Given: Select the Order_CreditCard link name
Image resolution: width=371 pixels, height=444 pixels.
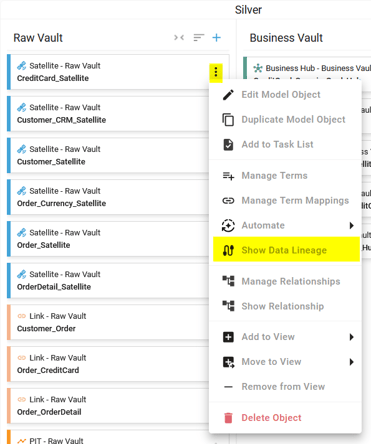Looking at the screenshot, I should [48, 370].
